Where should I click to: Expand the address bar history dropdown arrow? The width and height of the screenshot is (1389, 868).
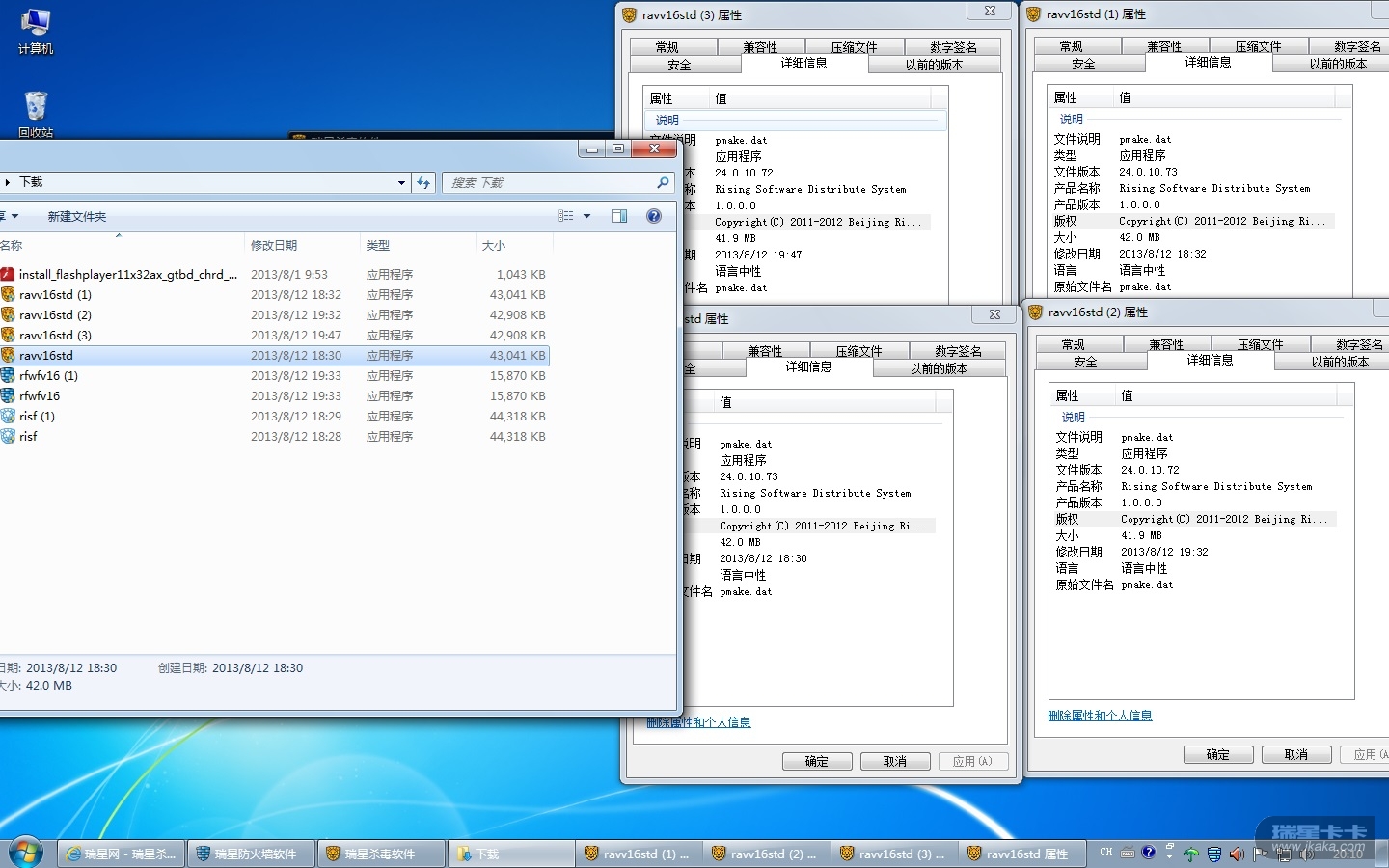[x=401, y=182]
